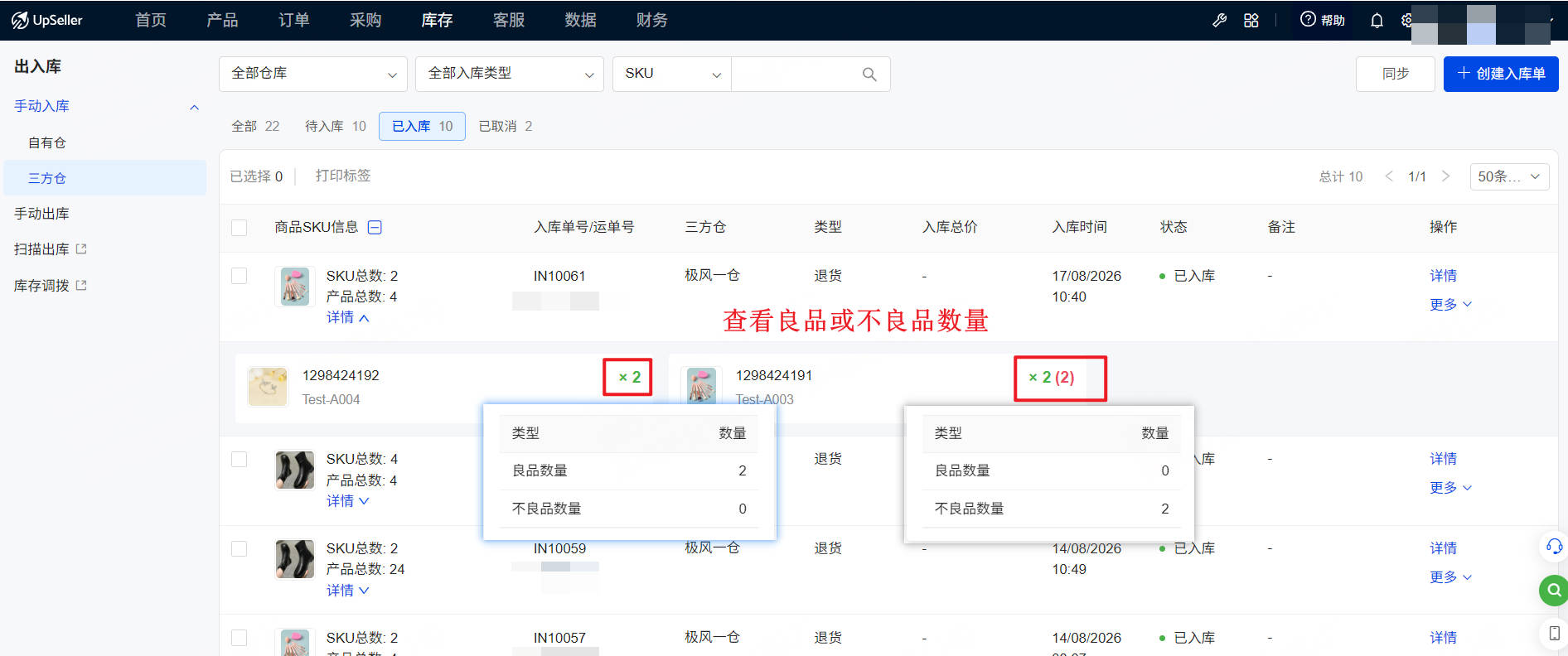Switch to the 全部 22 tab
The height and width of the screenshot is (656, 1568).
point(255,126)
